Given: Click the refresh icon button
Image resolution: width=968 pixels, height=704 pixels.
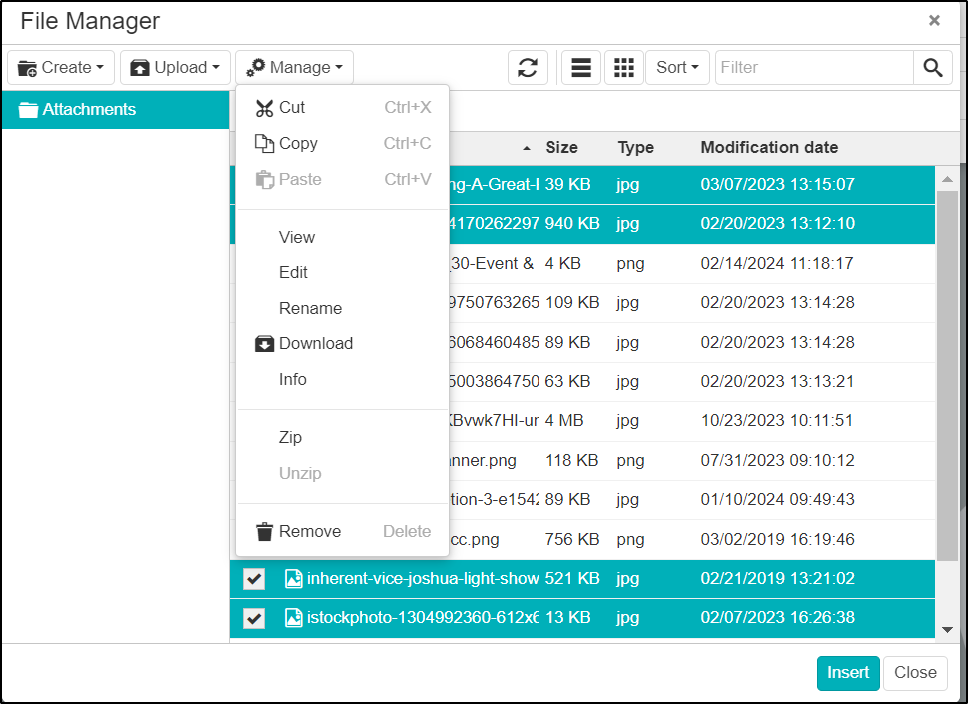Looking at the screenshot, I should [528, 67].
